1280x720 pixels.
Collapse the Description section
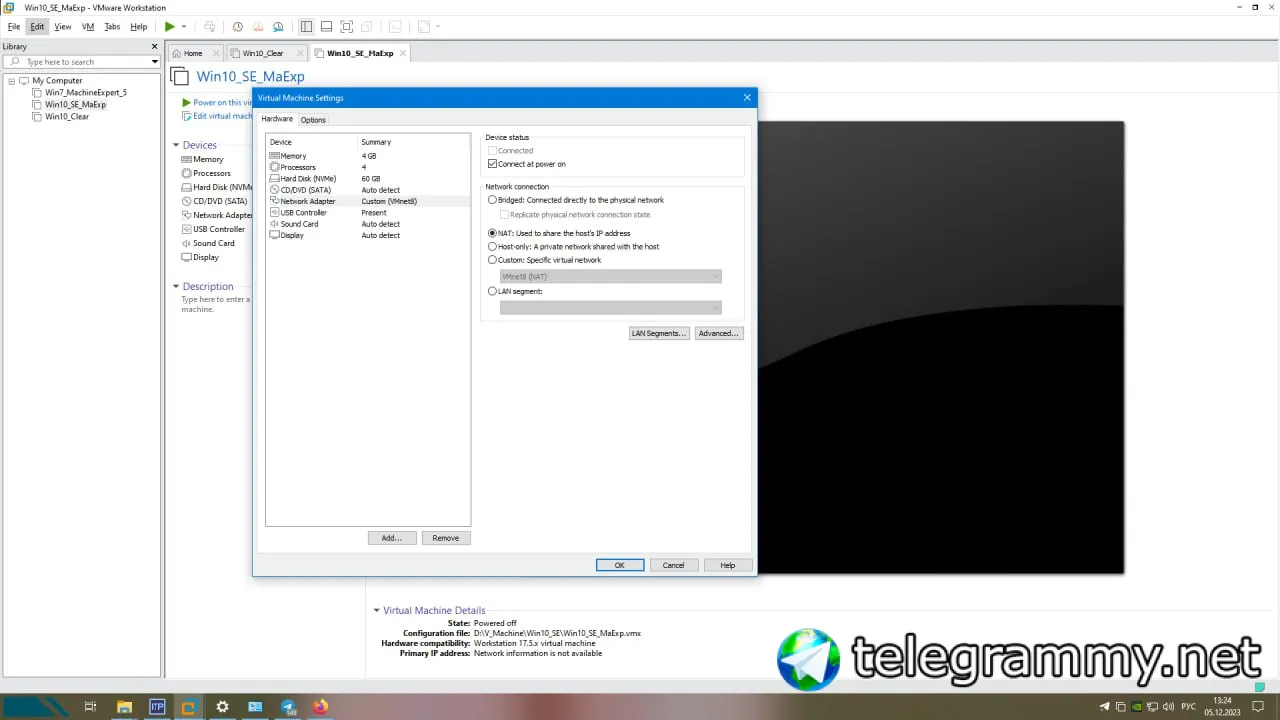176,286
